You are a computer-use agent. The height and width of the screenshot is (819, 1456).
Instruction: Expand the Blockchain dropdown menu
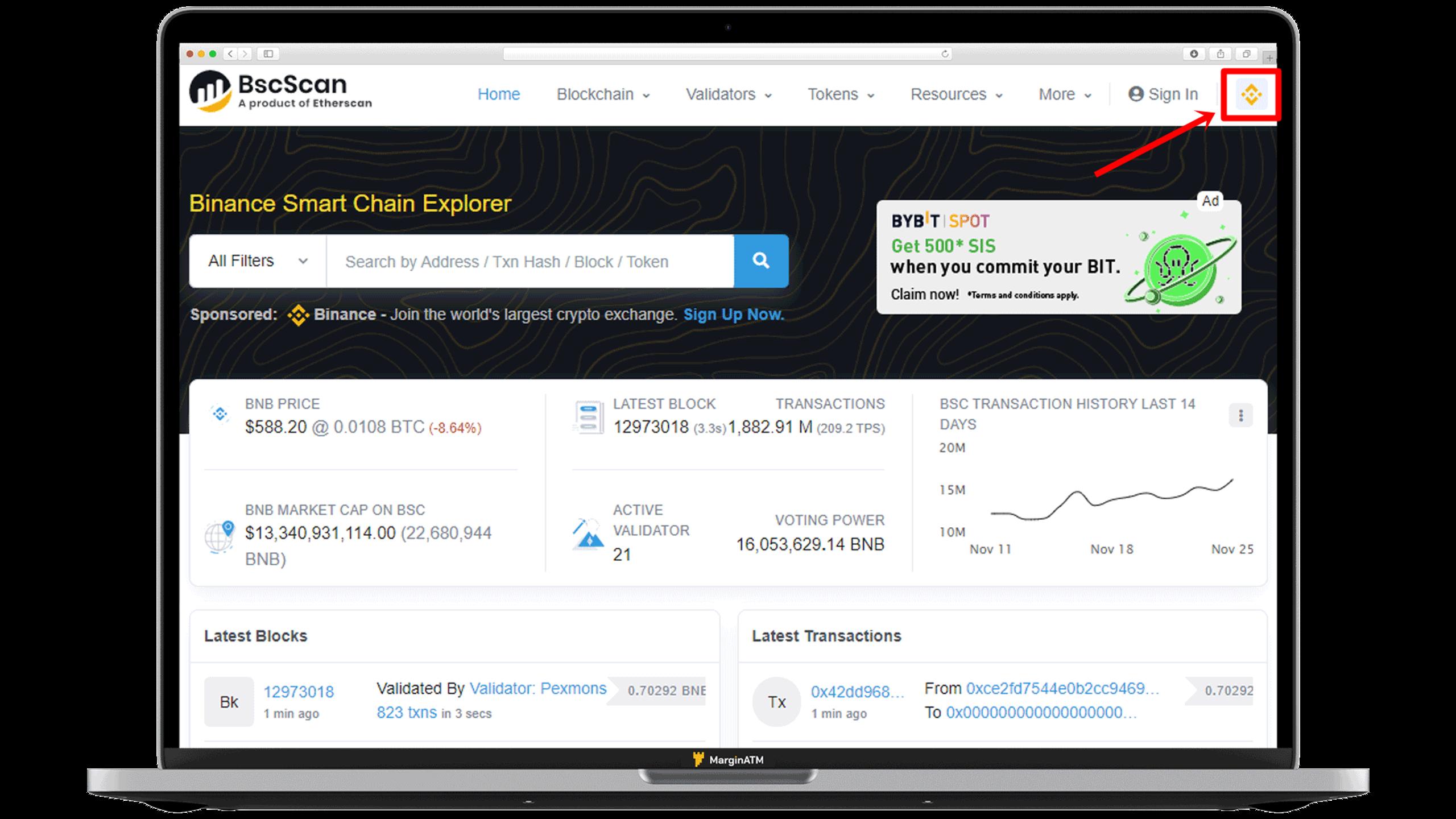(601, 94)
